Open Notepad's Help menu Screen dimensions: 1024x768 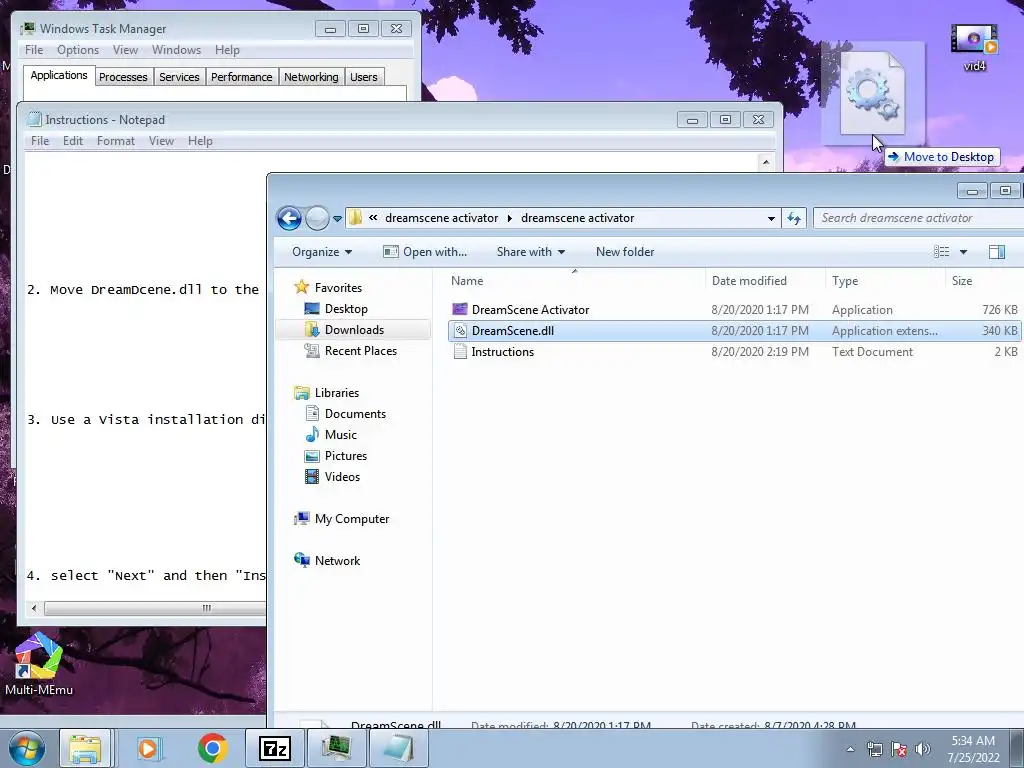pos(200,141)
